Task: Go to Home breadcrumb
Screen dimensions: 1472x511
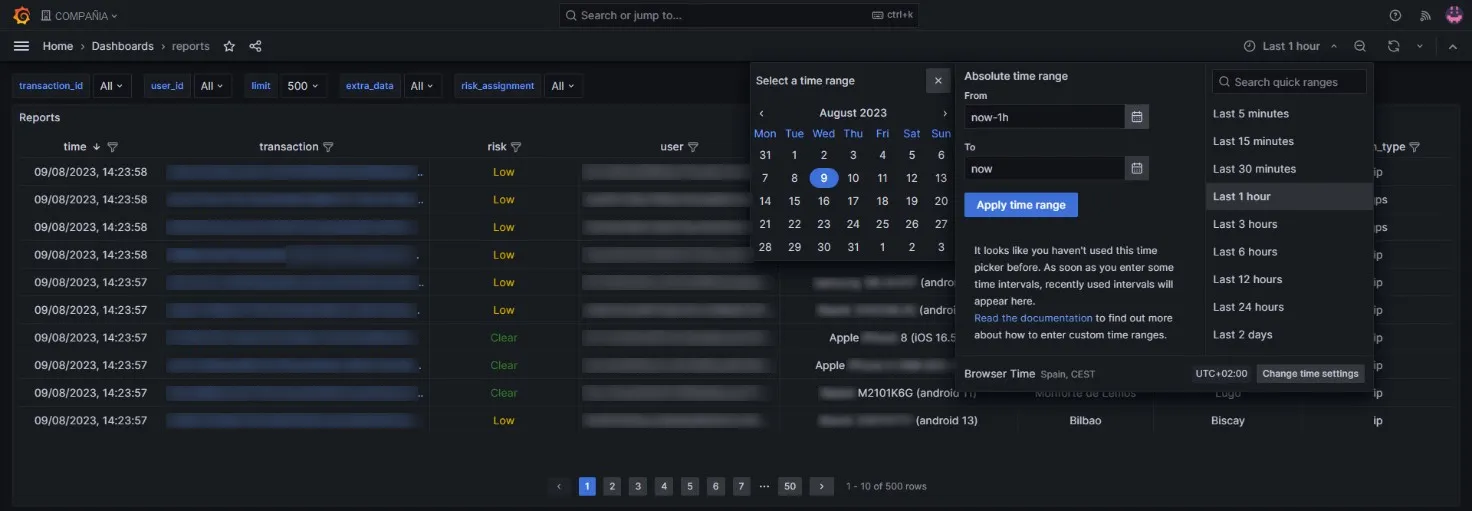Action: pos(58,46)
